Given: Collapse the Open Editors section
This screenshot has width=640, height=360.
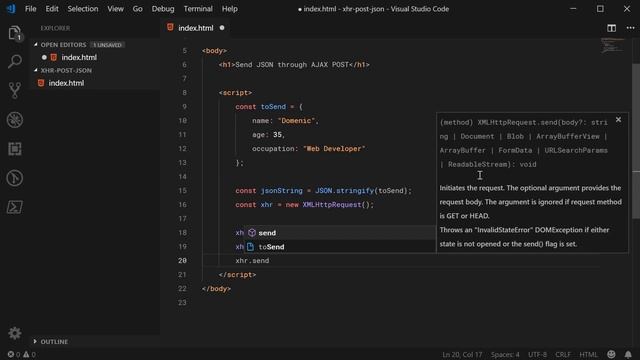Looking at the screenshot, I should tap(63, 44).
